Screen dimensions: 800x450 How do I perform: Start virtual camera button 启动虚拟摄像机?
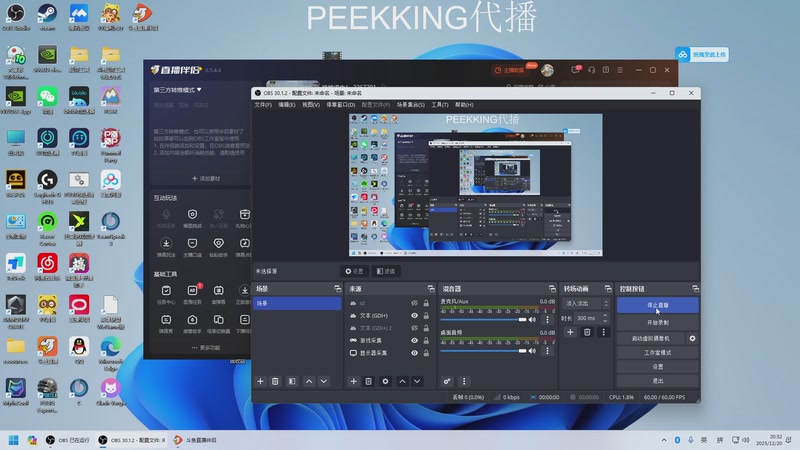click(x=651, y=338)
